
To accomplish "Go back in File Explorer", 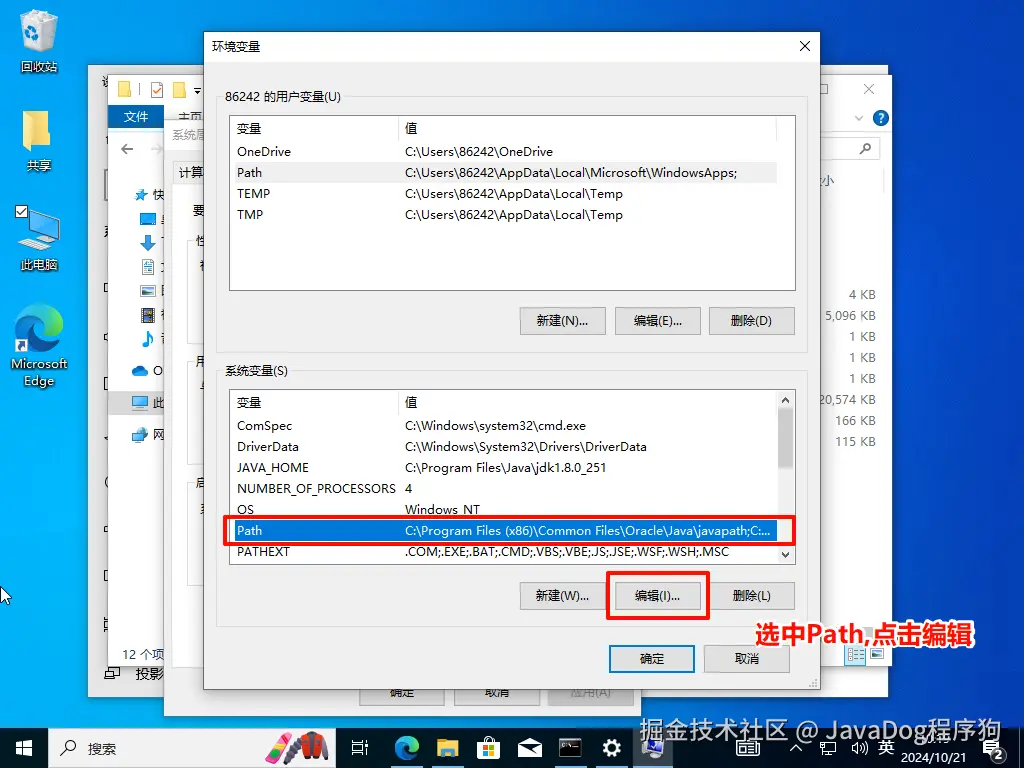I will coord(127,149).
